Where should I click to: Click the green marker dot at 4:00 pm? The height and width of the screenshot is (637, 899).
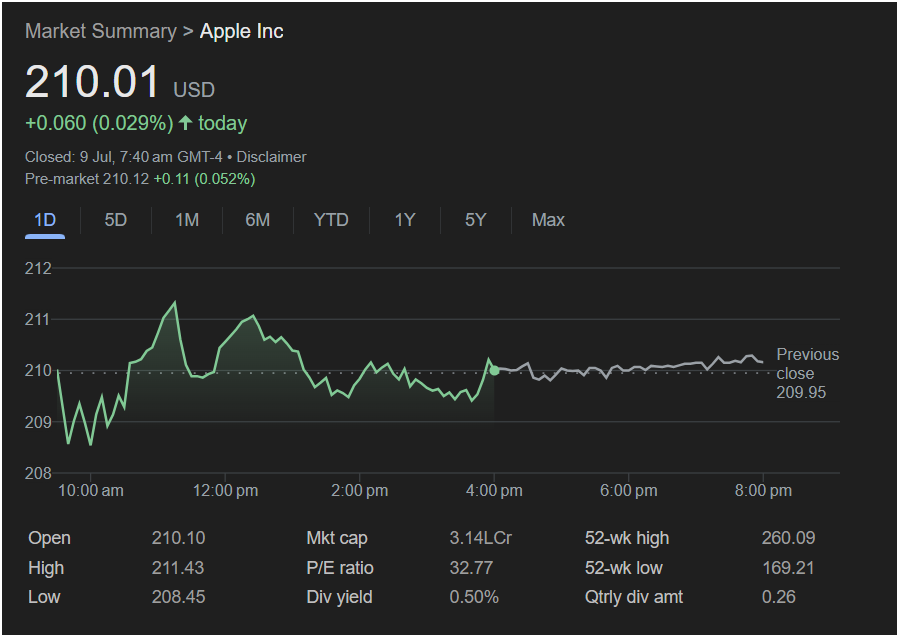(494, 371)
